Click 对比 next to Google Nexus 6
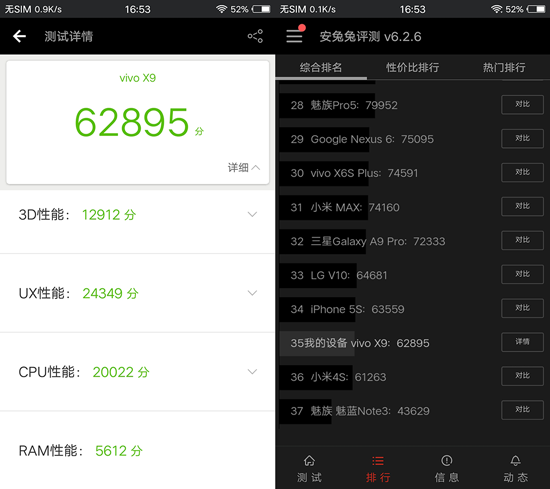This screenshot has height=489, width=550. tap(522, 139)
